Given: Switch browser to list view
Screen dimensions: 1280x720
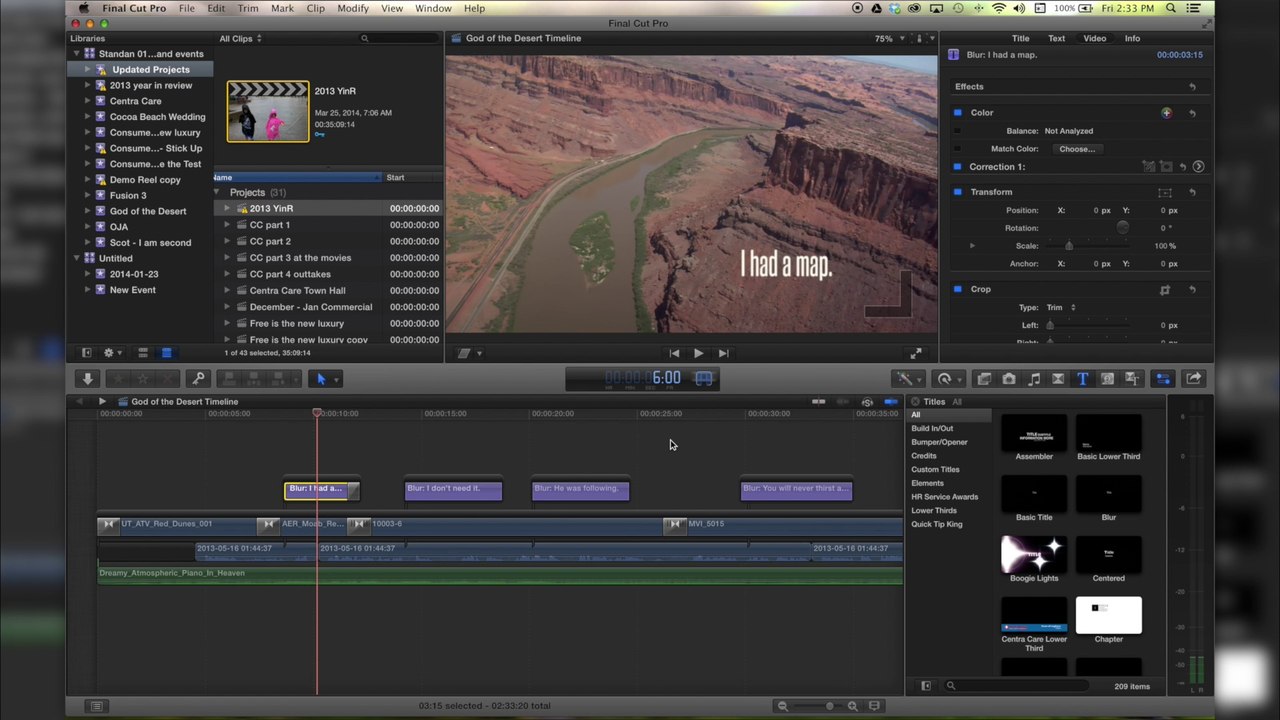Looking at the screenshot, I should (x=166, y=353).
